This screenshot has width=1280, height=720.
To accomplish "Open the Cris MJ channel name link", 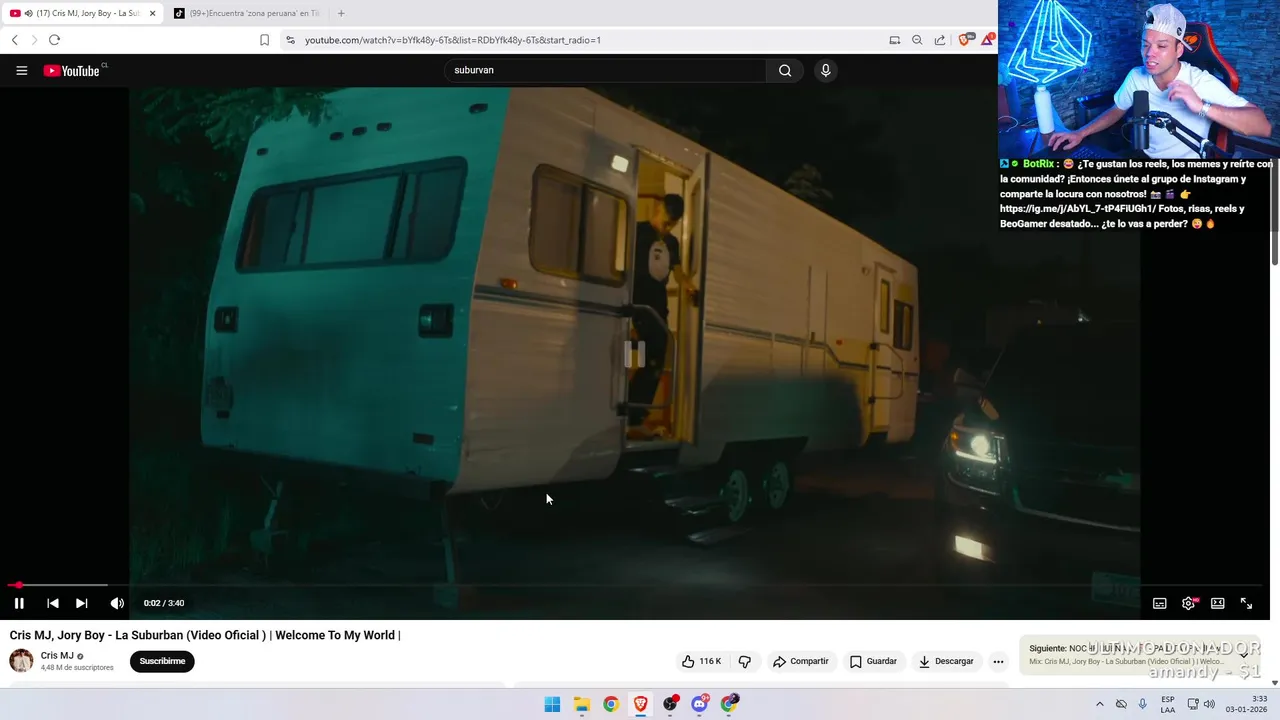I will (57, 656).
